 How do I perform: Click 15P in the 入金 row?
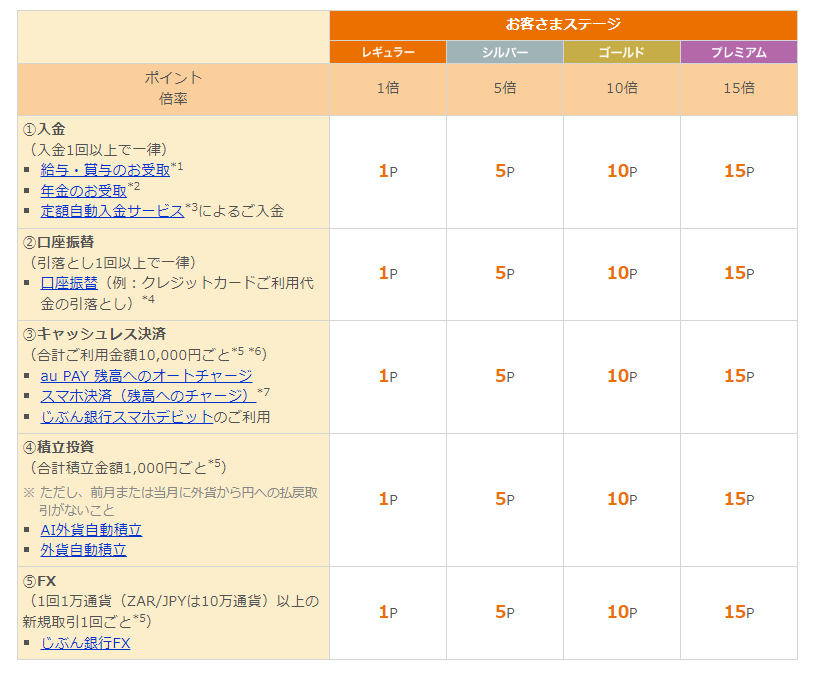(739, 171)
